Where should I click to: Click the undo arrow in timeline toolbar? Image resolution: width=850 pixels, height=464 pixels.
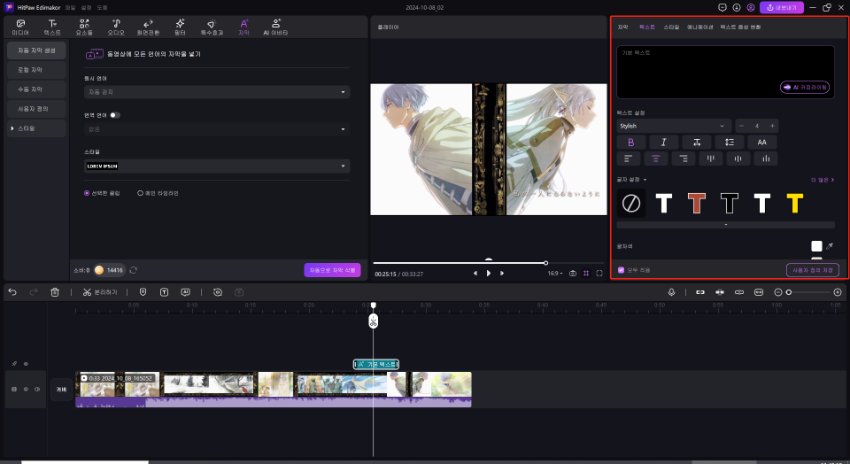pos(12,292)
